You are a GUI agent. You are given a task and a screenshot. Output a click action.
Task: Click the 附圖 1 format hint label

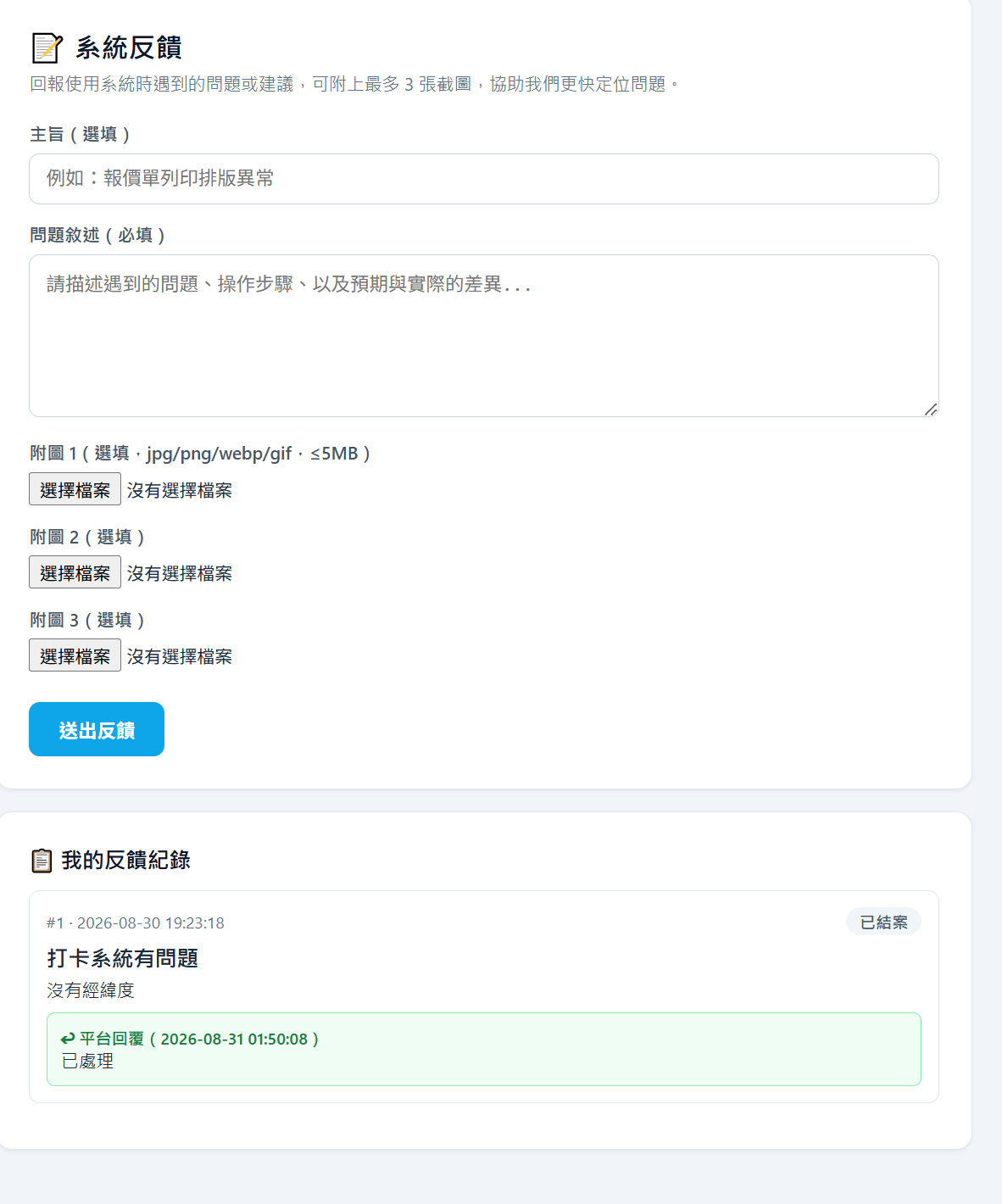tap(200, 454)
